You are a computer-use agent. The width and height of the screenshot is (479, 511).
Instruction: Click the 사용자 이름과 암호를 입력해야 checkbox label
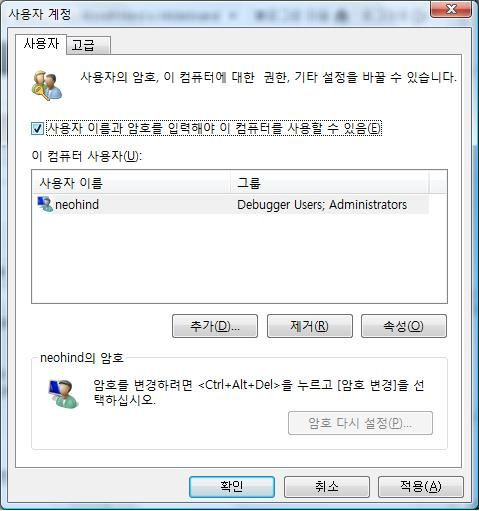click(214, 128)
